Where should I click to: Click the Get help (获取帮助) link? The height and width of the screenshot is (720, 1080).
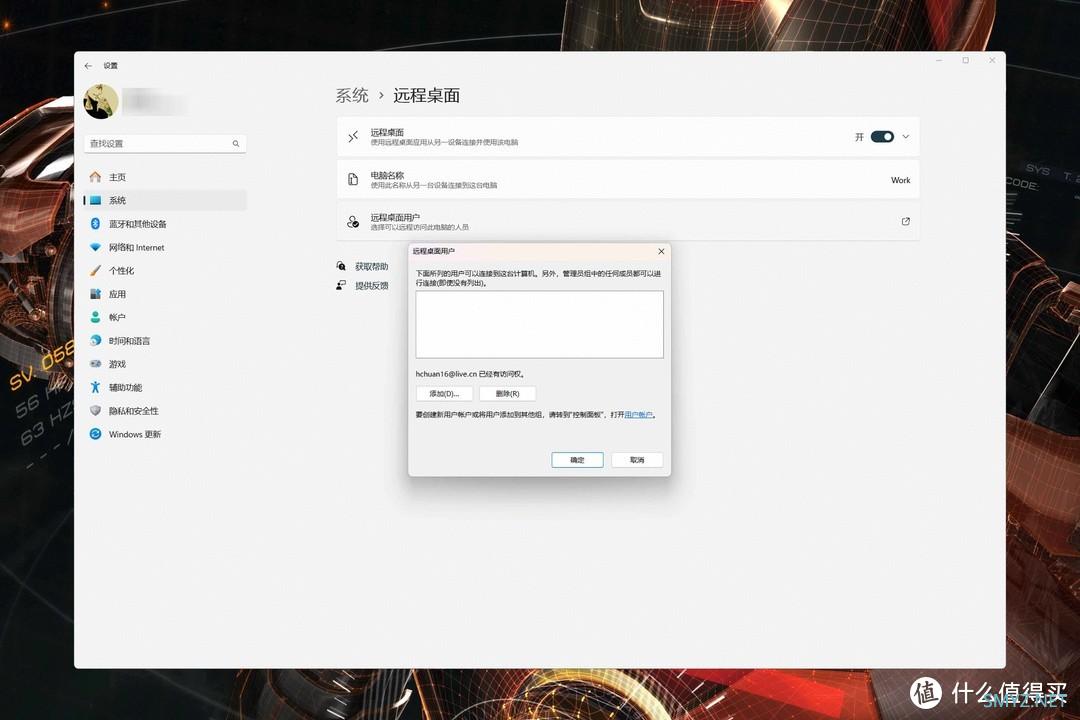click(x=371, y=267)
